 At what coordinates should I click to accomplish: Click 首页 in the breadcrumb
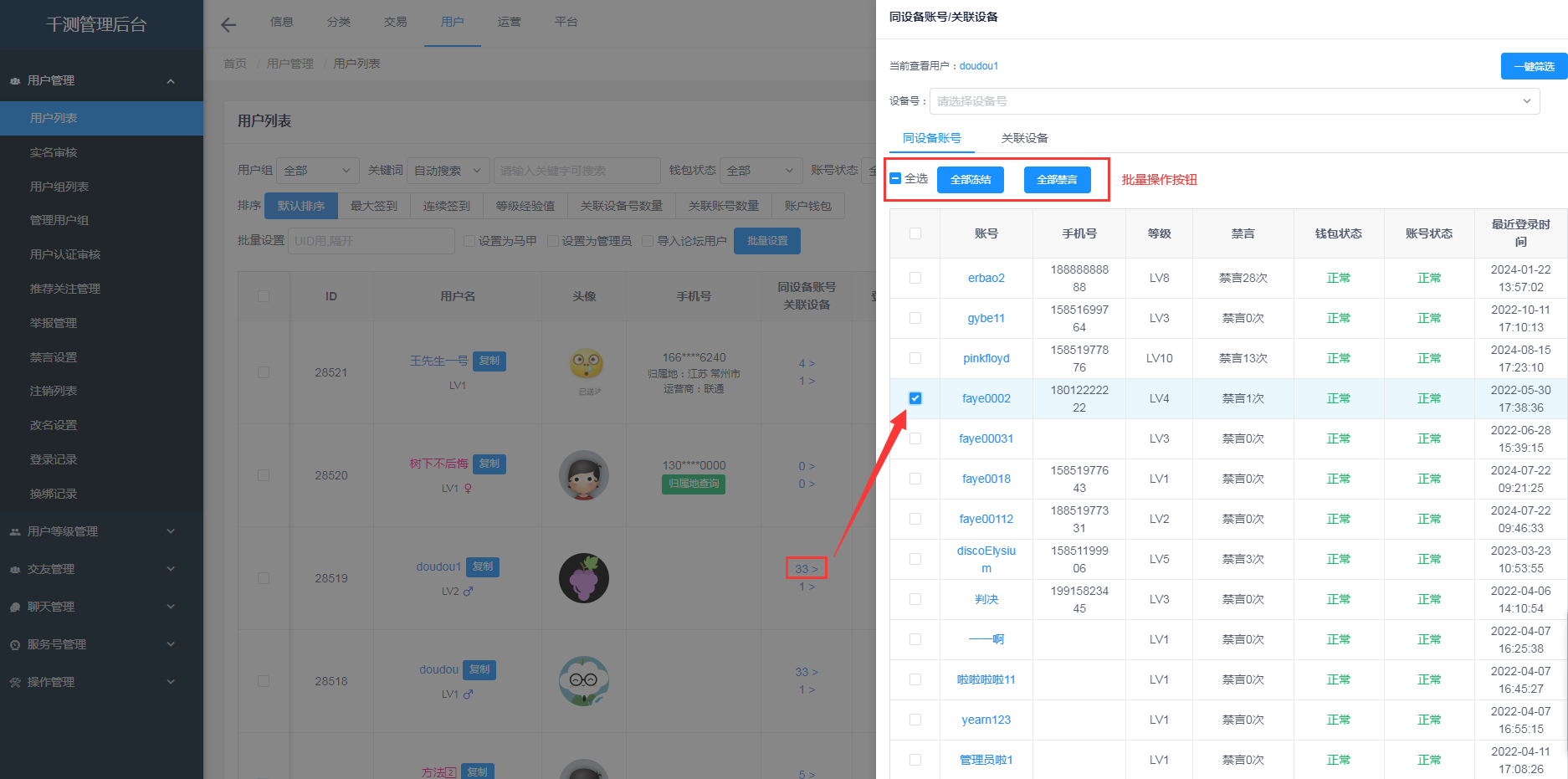(235, 64)
